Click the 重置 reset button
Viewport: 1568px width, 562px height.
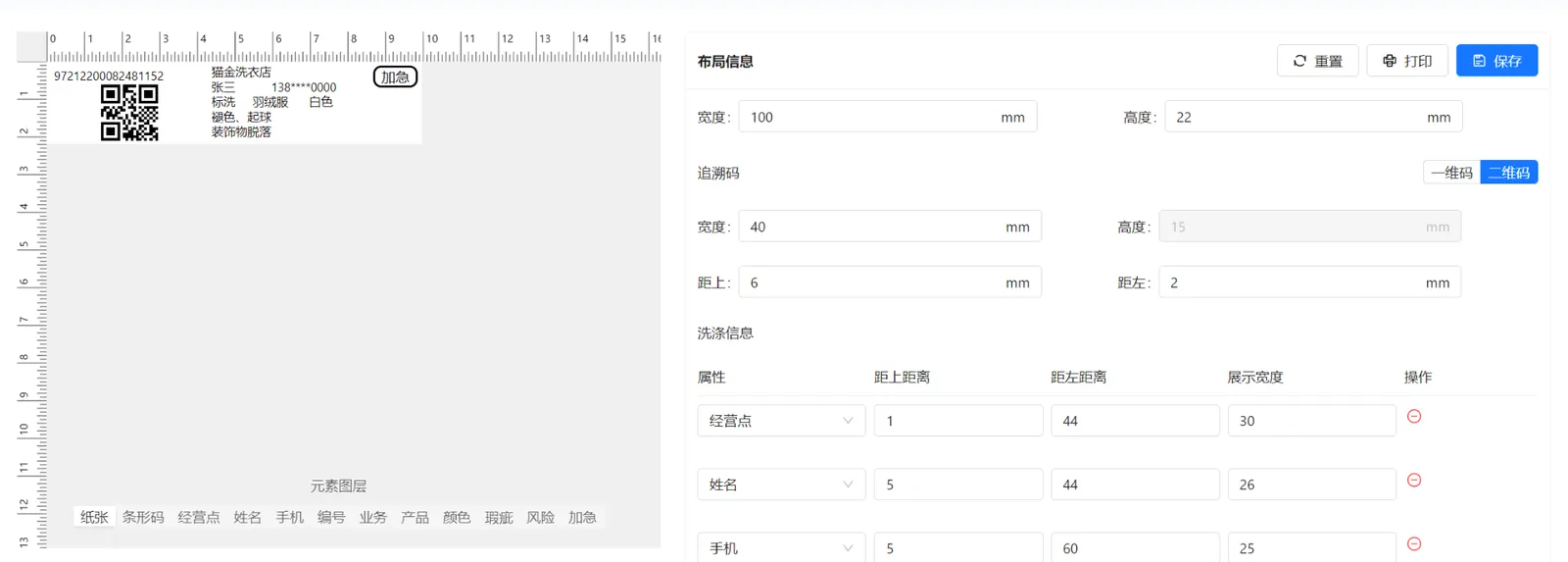[x=1317, y=61]
